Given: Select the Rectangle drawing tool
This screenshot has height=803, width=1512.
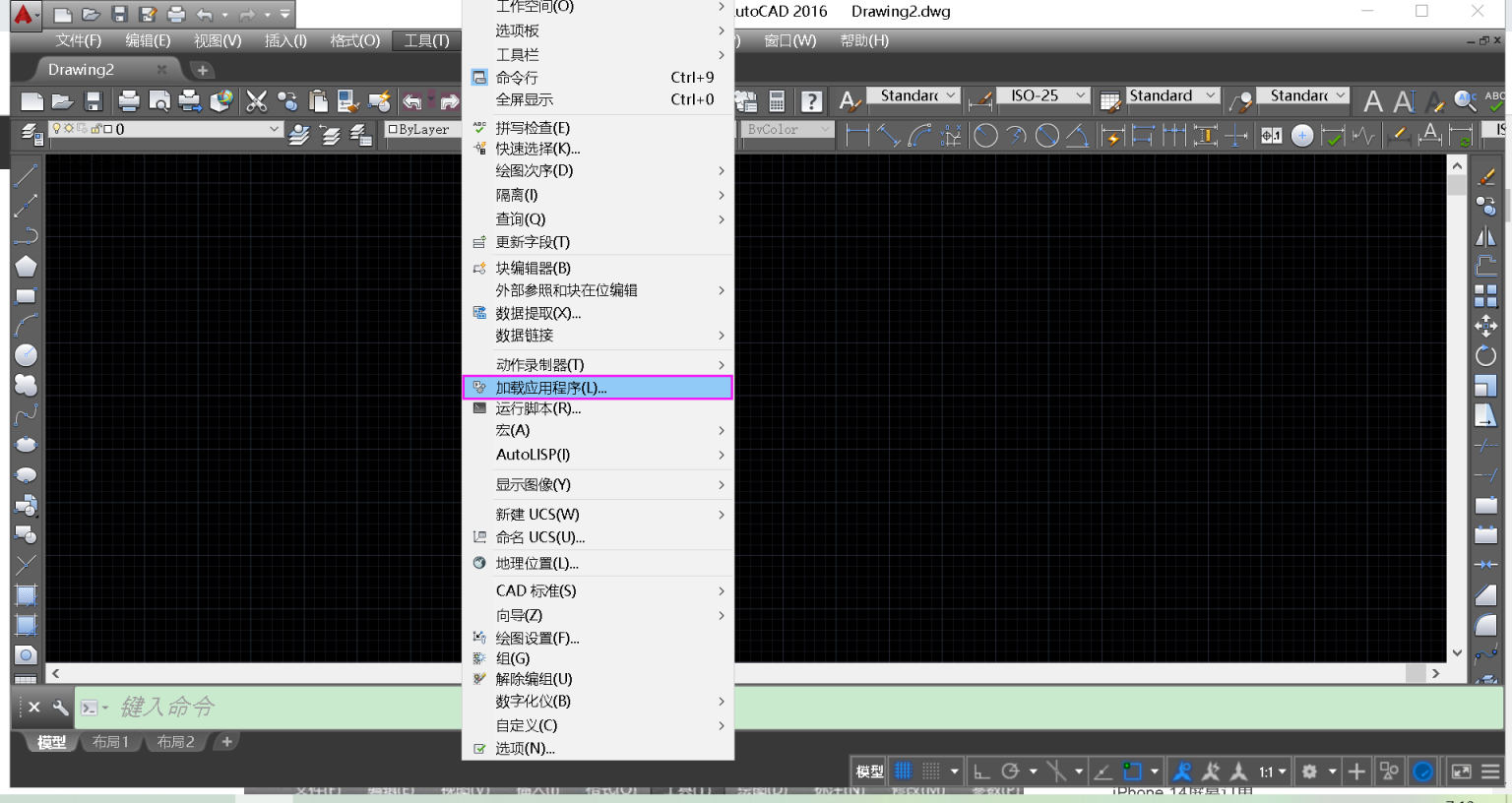Looking at the screenshot, I should pyautogui.click(x=27, y=295).
